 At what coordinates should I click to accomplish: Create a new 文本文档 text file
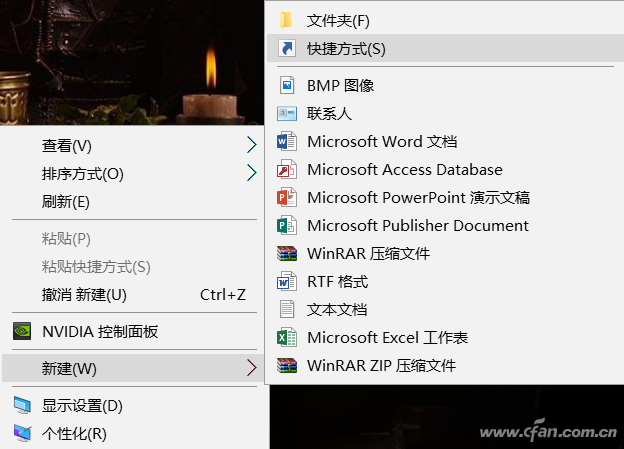(x=445, y=309)
